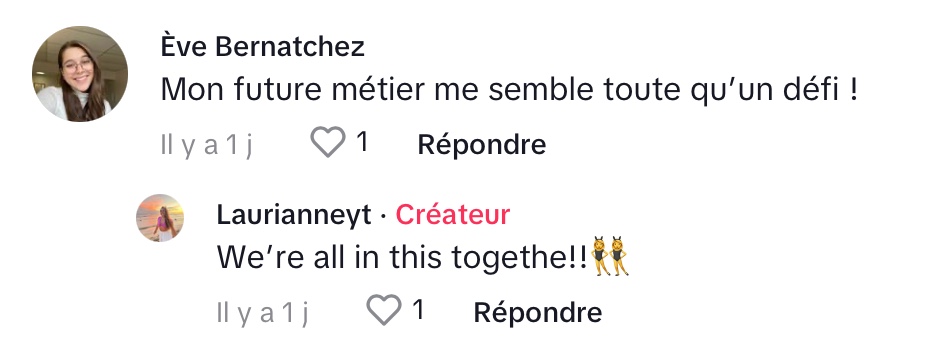This screenshot has width=948, height=360.
Task: Select the comment text "Mon future métier me semble"
Action: 378,90
